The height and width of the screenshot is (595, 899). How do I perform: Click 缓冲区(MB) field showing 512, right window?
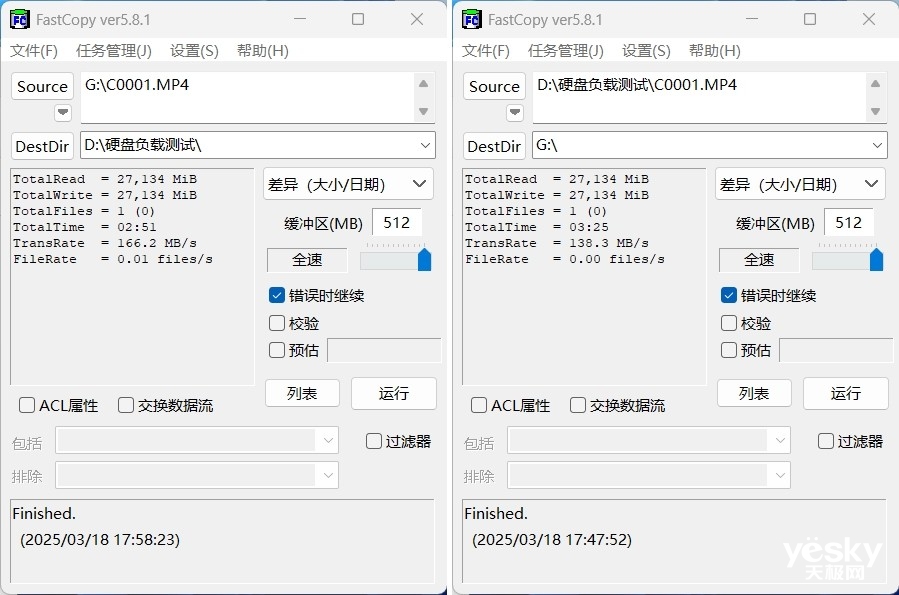point(849,222)
